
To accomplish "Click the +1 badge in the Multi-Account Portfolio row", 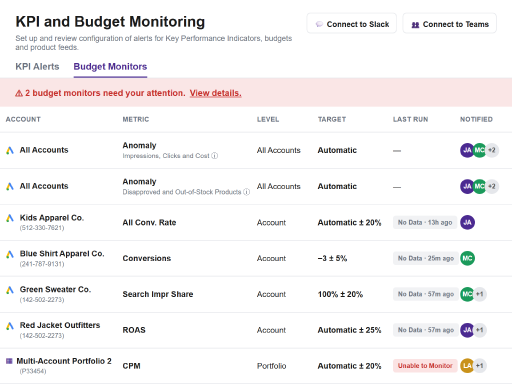I will click(x=480, y=366).
